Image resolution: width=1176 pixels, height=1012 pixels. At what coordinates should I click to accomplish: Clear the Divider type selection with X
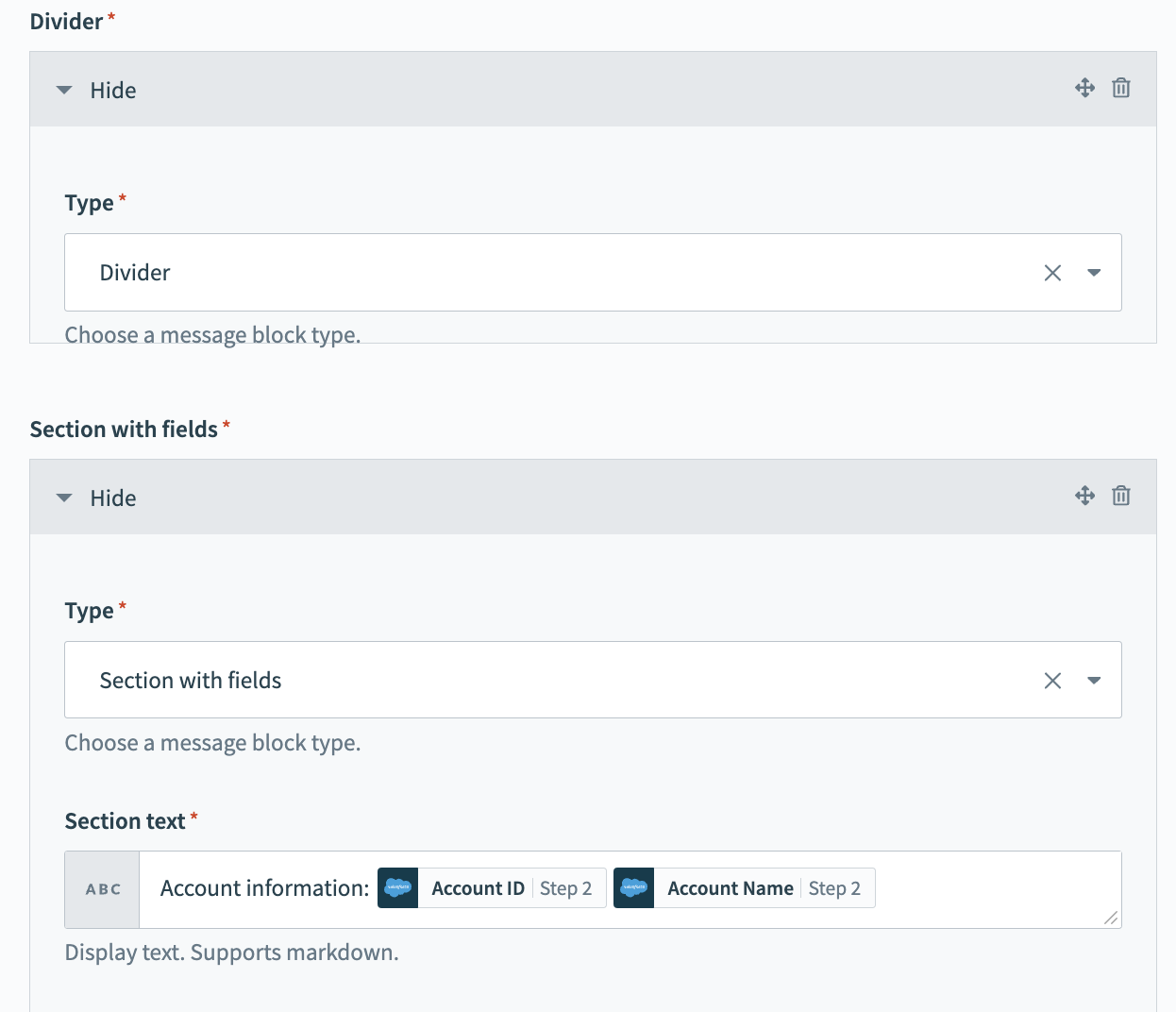coord(1052,273)
